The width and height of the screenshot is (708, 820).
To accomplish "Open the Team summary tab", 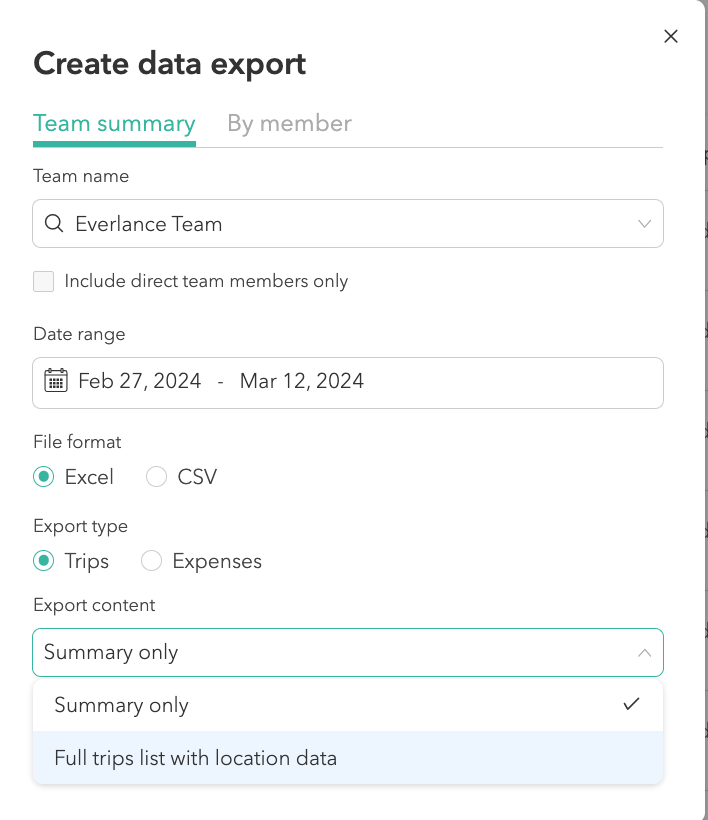I will 114,124.
